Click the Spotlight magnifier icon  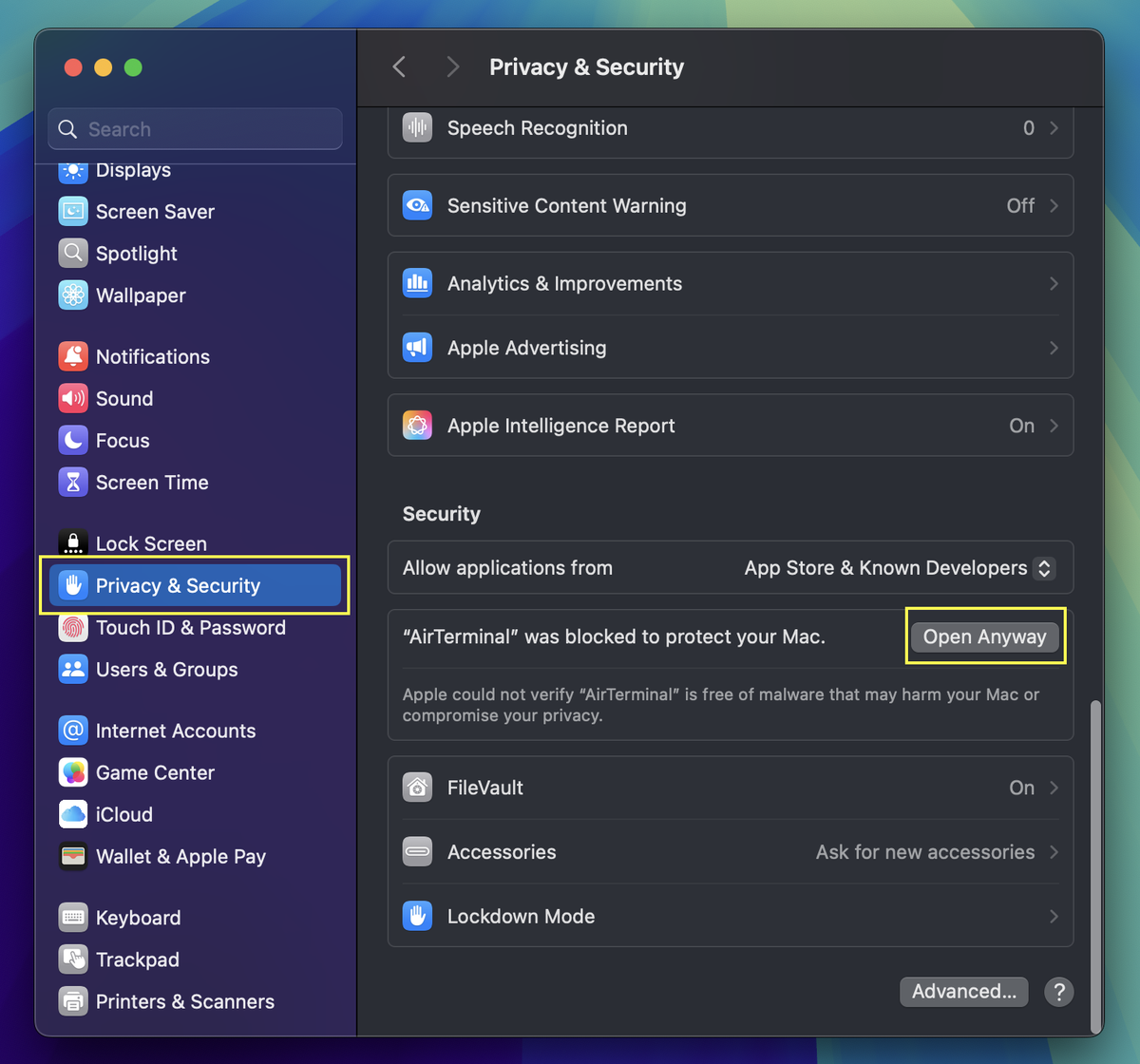click(x=73, y=254)
